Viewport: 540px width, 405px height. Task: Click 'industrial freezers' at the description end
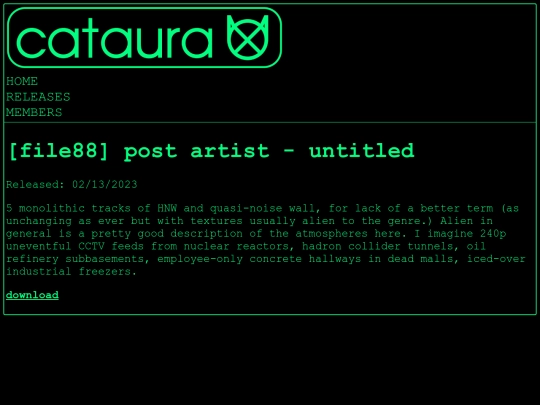point(69,272)
